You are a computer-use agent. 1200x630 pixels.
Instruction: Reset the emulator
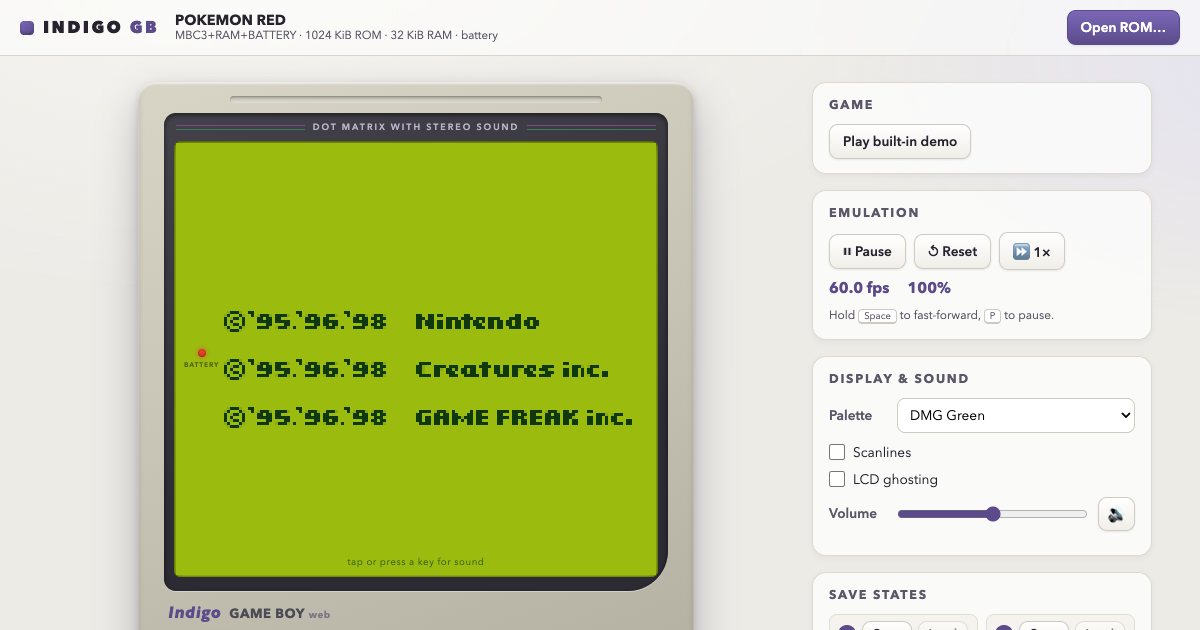coord(952,251)
